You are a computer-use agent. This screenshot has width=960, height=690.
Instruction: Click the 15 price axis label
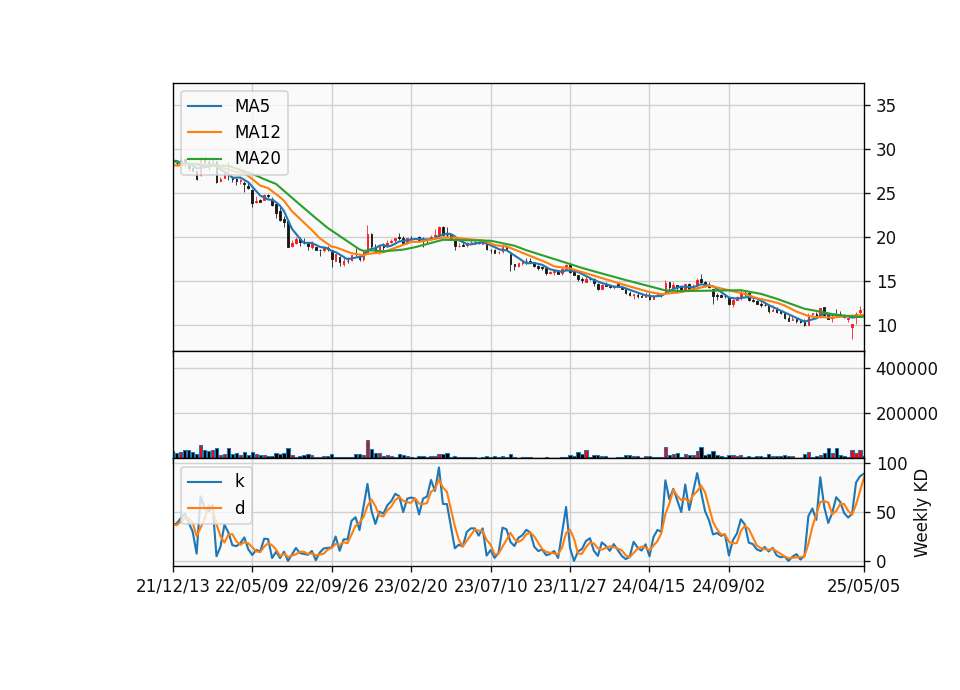[x=886, y=282]
